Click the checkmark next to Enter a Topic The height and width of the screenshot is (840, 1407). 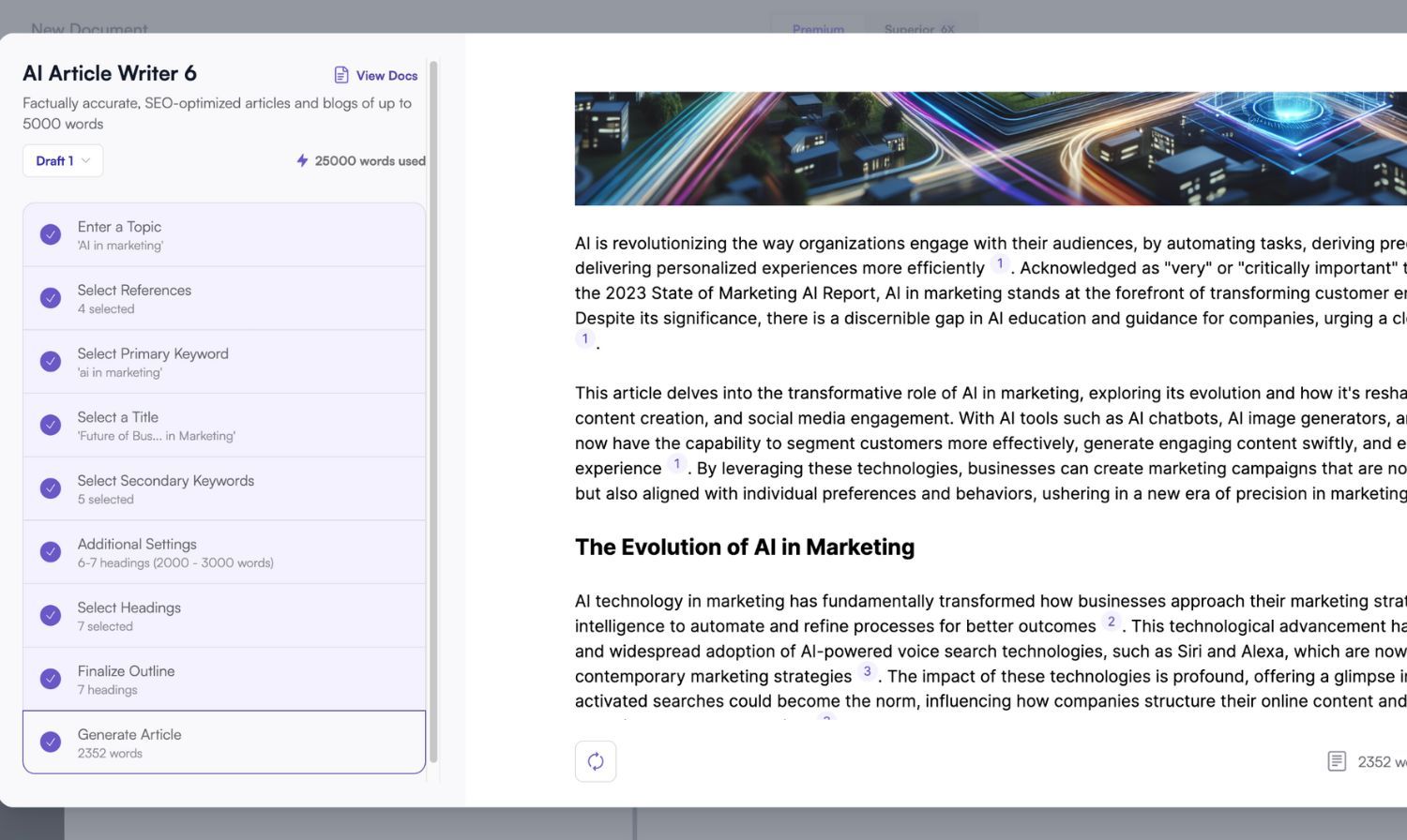[x=51, y=234]
